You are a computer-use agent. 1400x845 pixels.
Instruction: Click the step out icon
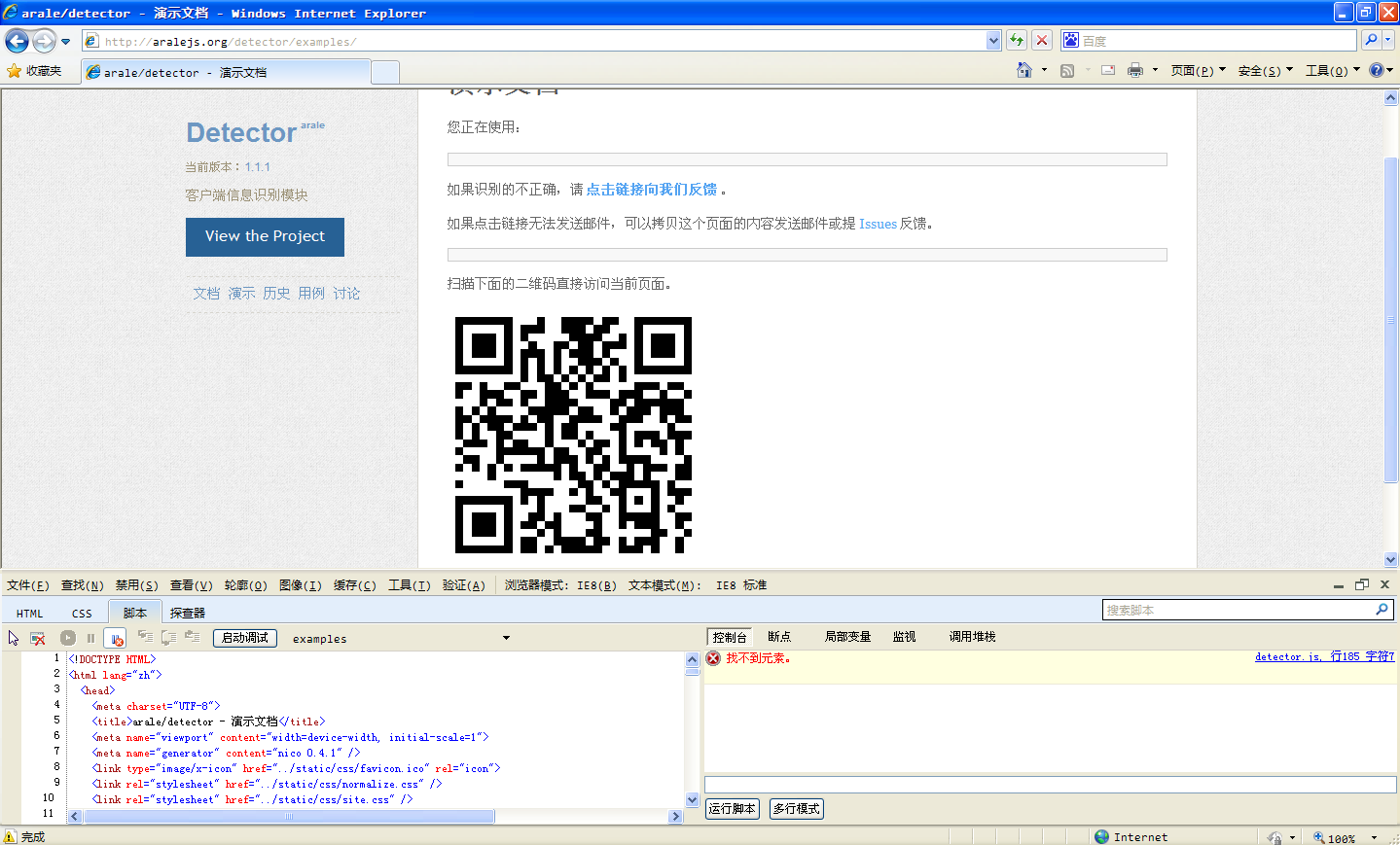[x=192, y=637]
